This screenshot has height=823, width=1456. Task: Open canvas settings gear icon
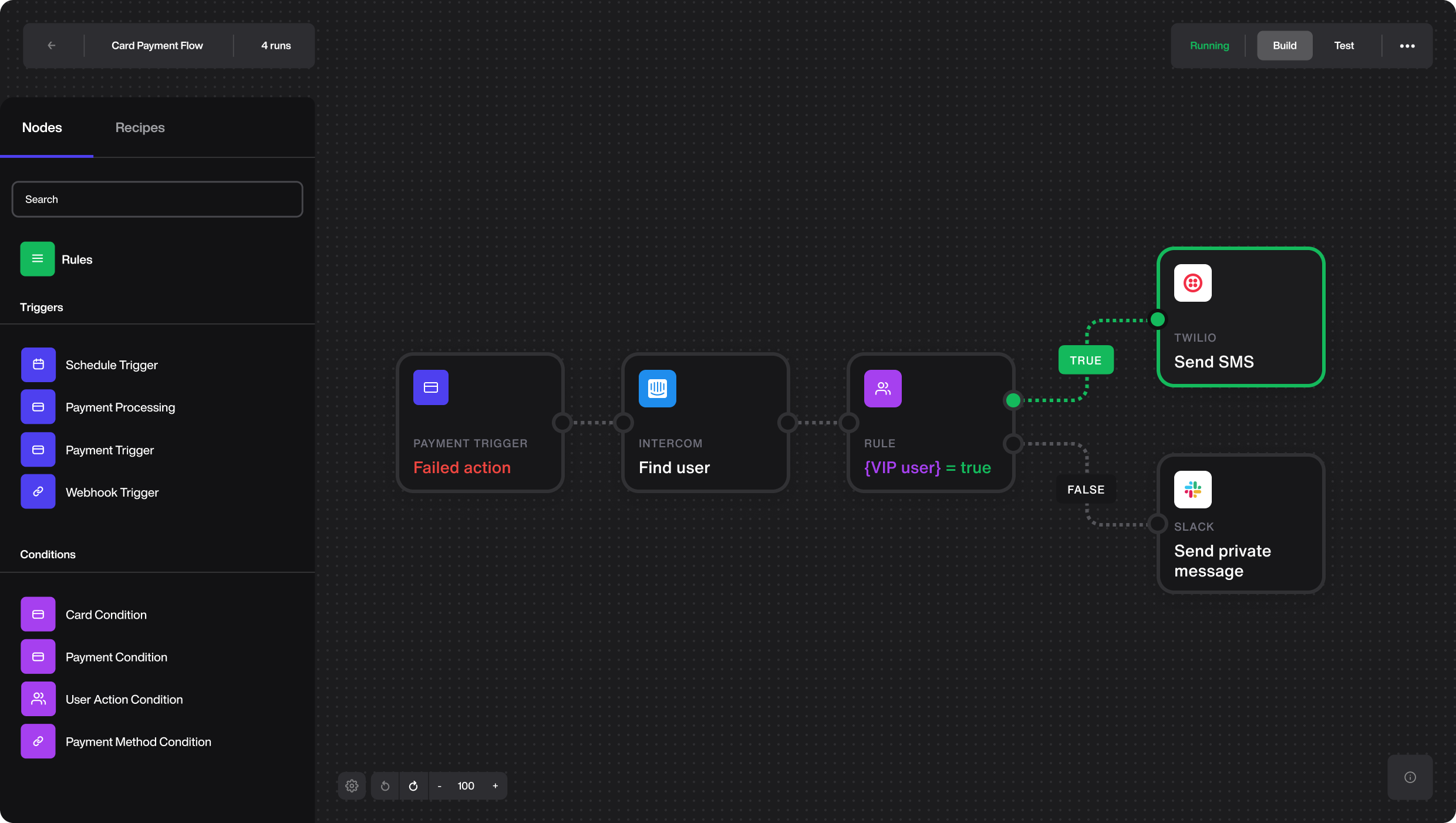point(352,786)
